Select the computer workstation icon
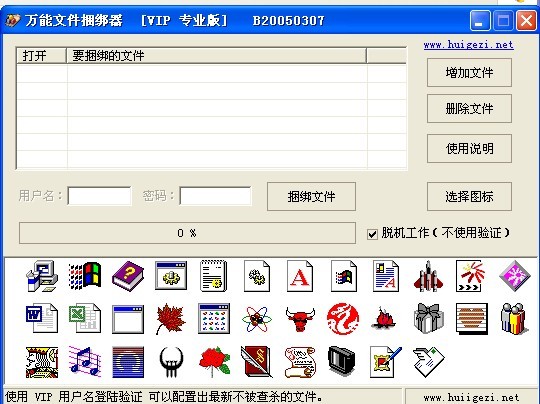Screen dimensions: 540x404 point(42,276)
